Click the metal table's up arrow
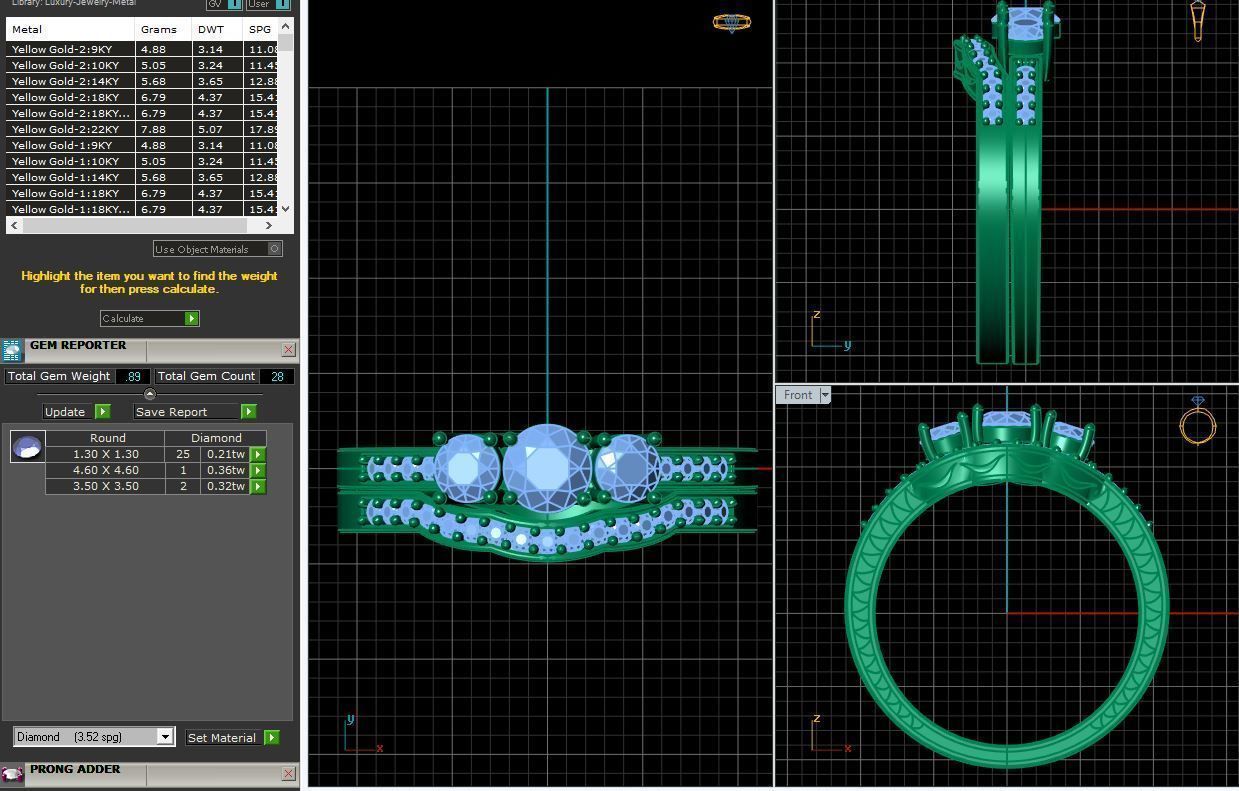The width and height of the screenshot is (1239, 791). (286, 26)
